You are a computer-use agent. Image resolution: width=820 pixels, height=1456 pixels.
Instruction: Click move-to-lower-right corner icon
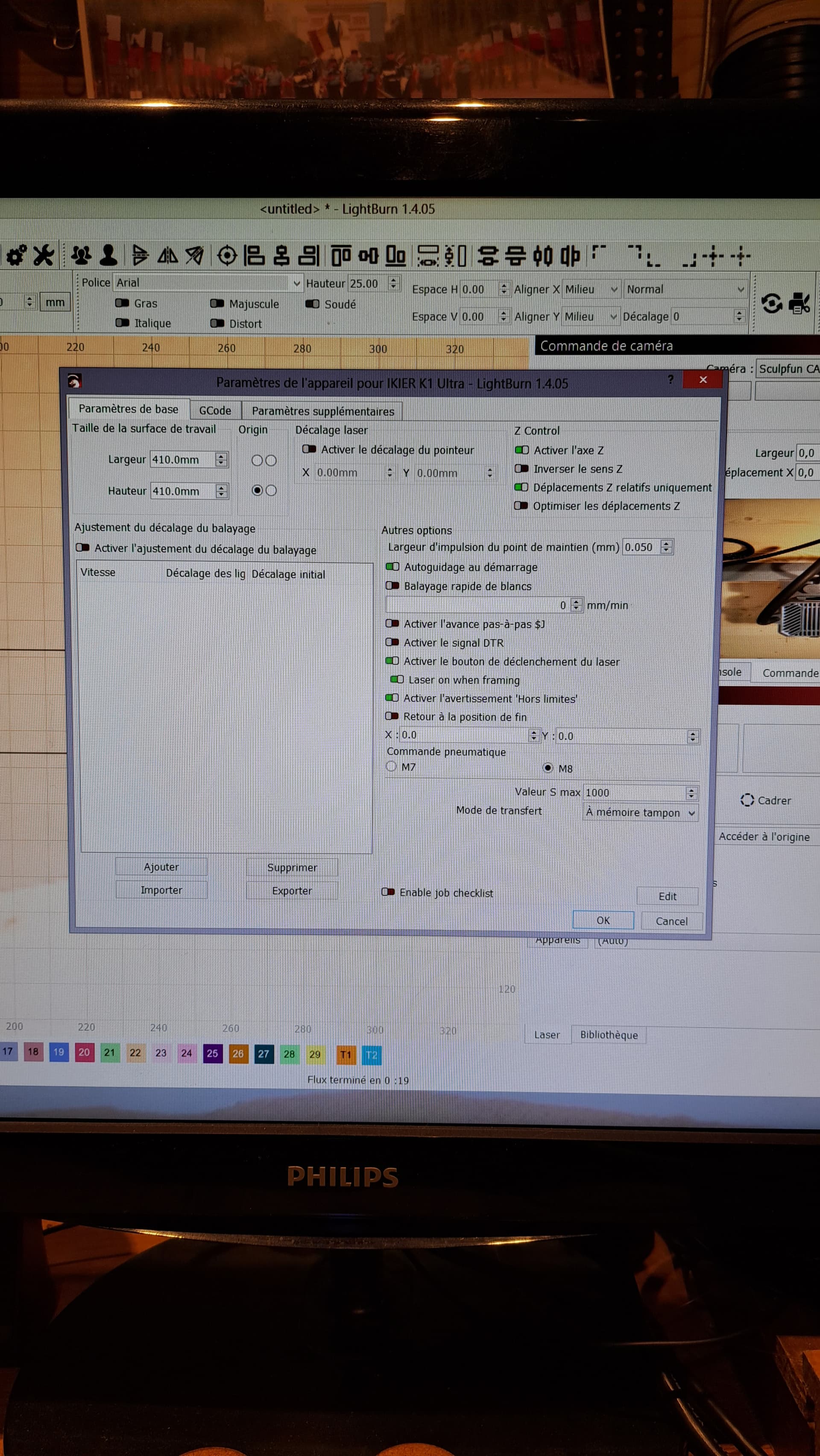click(x=689, y=261)
